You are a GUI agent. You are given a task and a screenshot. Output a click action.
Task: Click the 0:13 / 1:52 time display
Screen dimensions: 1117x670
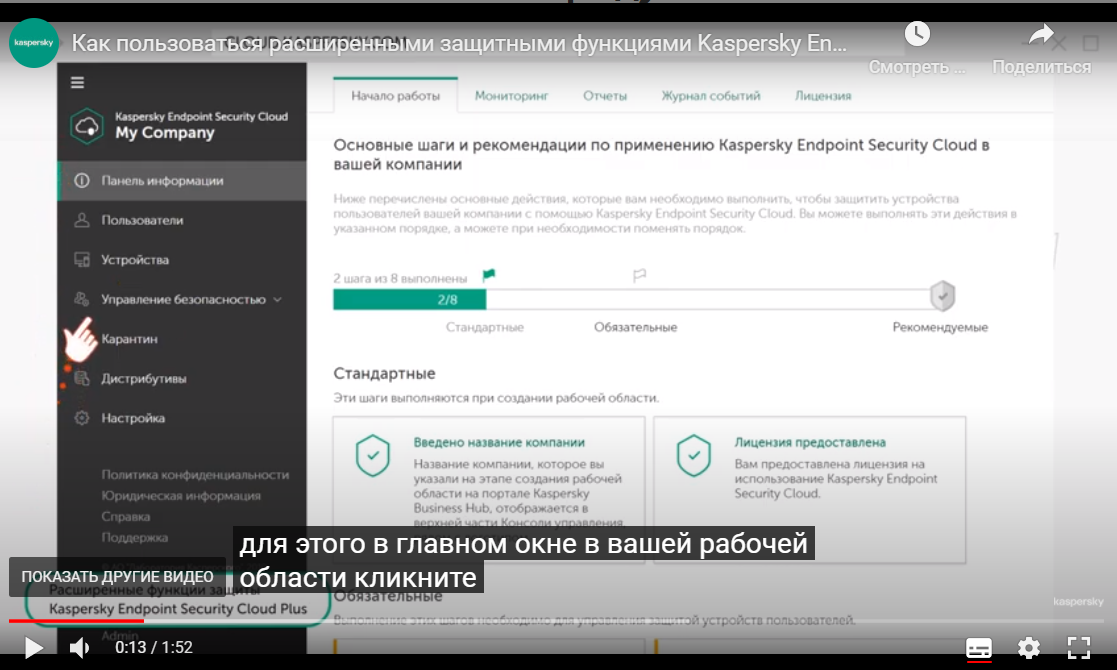click(x=154, y=647)
